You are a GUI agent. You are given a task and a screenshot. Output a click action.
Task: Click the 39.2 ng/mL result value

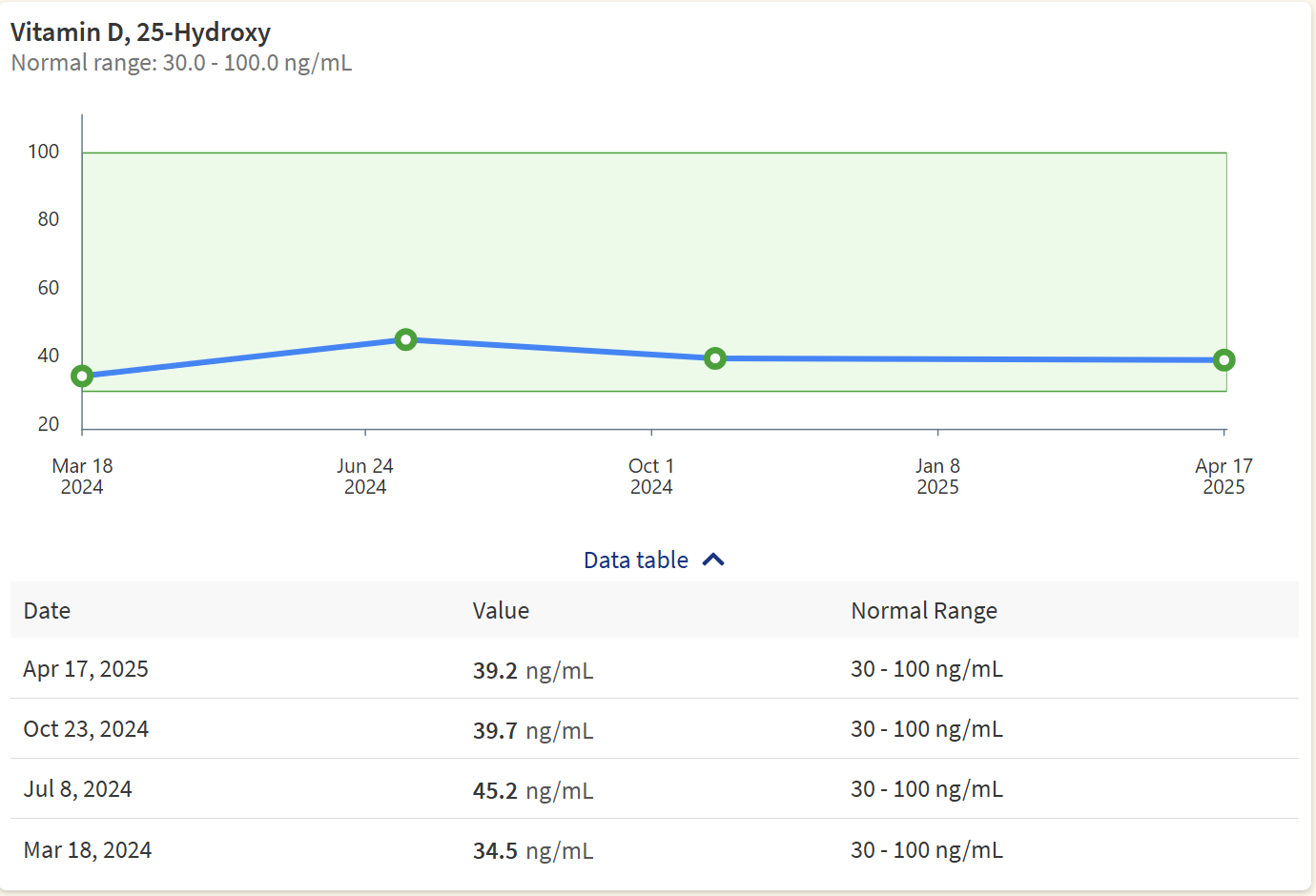click(x=532, y=671)
